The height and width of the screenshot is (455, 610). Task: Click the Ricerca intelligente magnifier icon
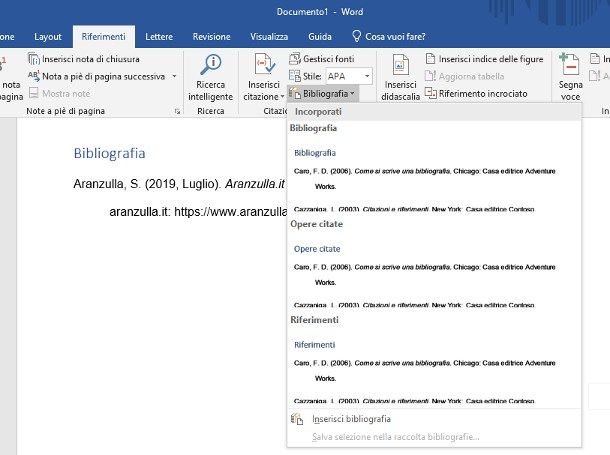click(x=210, y=65)
